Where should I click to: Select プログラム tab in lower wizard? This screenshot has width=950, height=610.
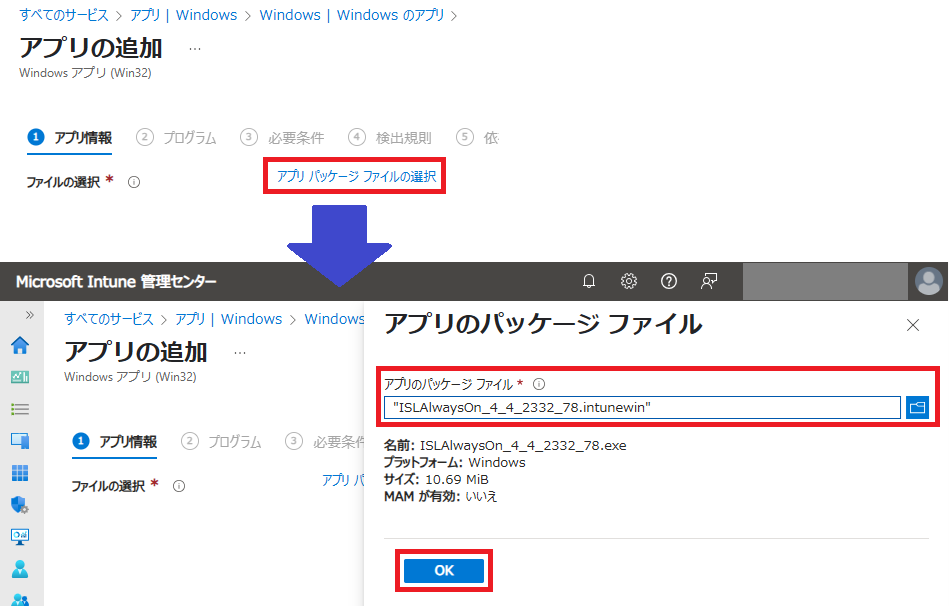[x=221, y=442]
